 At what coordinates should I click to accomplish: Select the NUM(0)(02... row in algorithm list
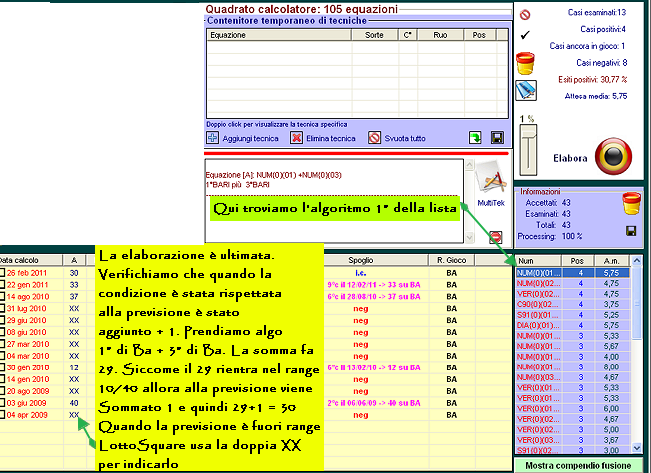pyautogui.click(x=573, y=283)
